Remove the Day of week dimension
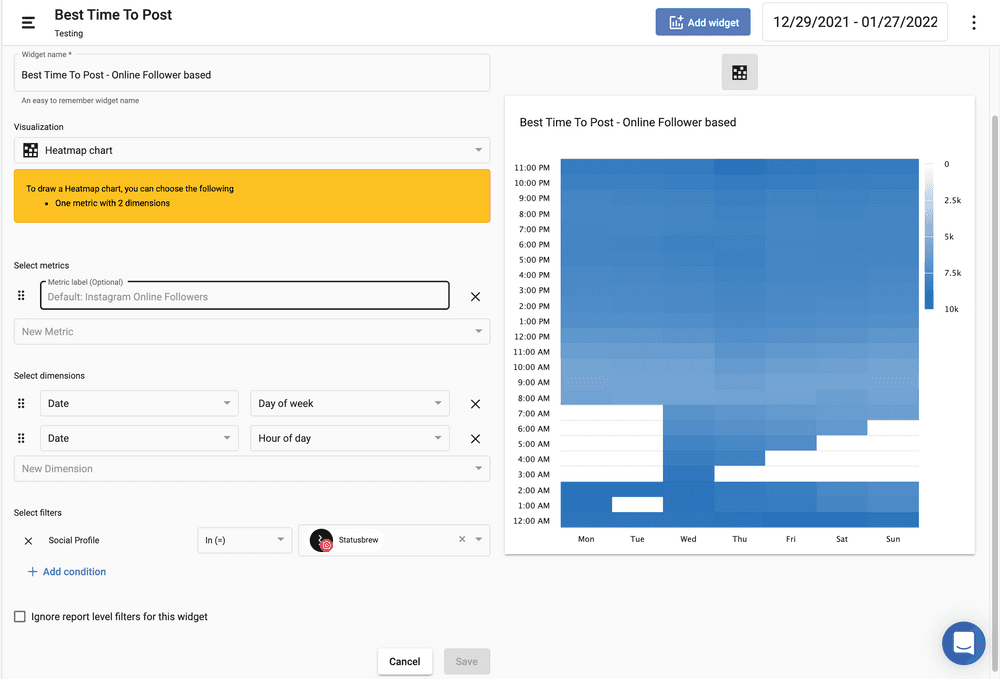The image size is (1000, 679). tap(475, 404)
